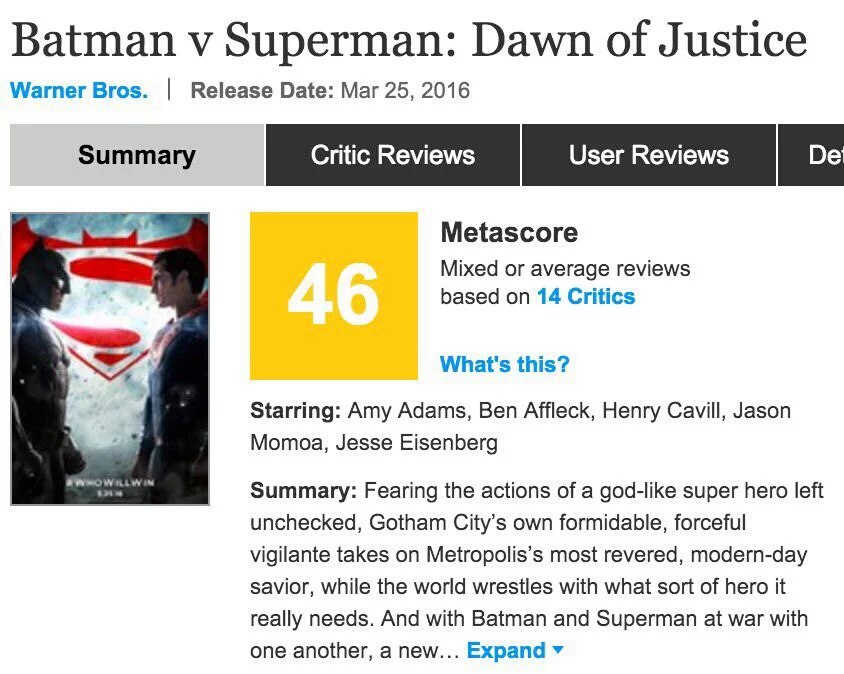The image size is (844, 674).
Task: Click the Metascore heading text
Action: (x=509, y=233)
